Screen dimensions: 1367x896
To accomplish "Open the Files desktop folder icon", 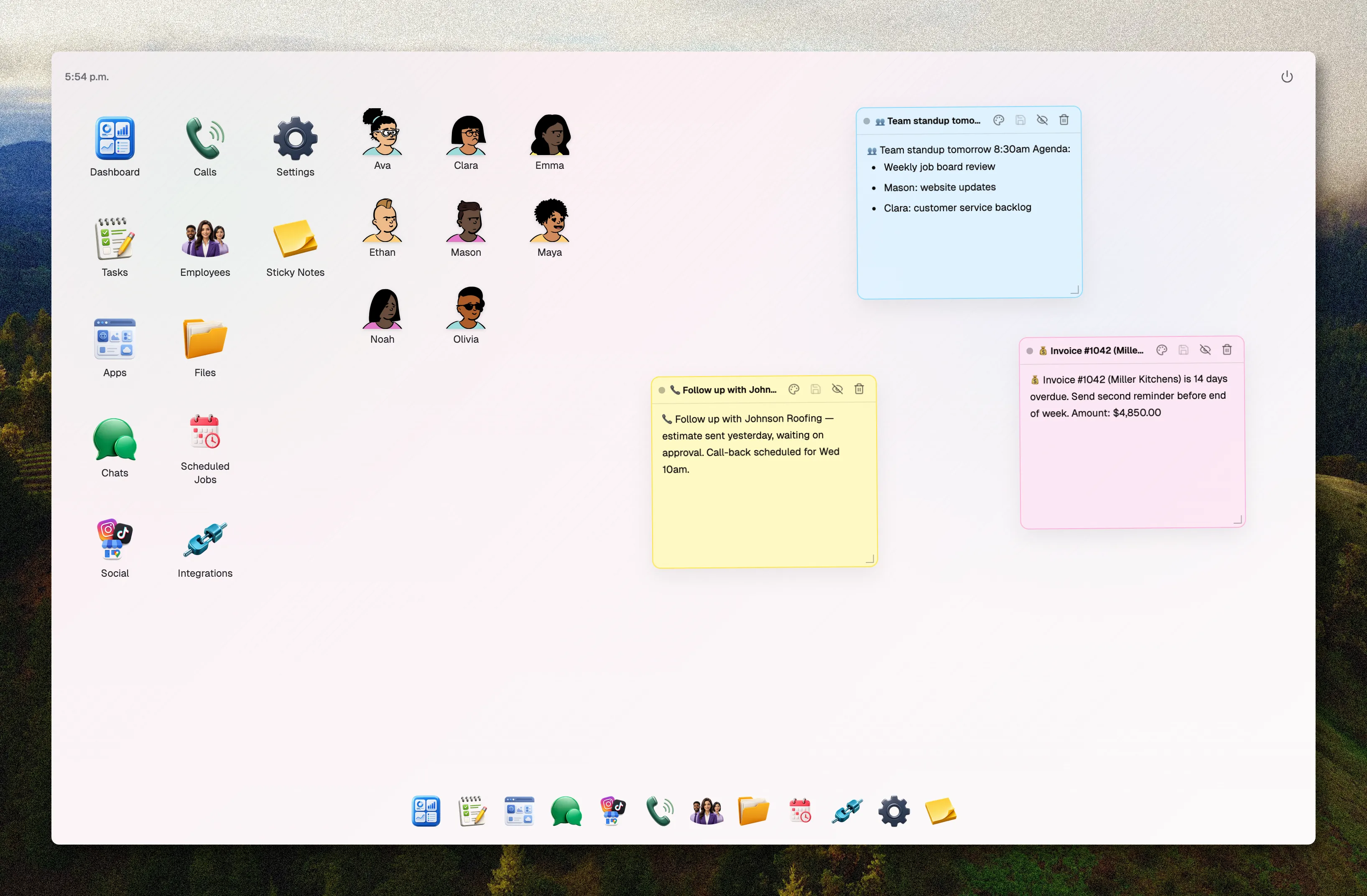I will coord(205,339).
